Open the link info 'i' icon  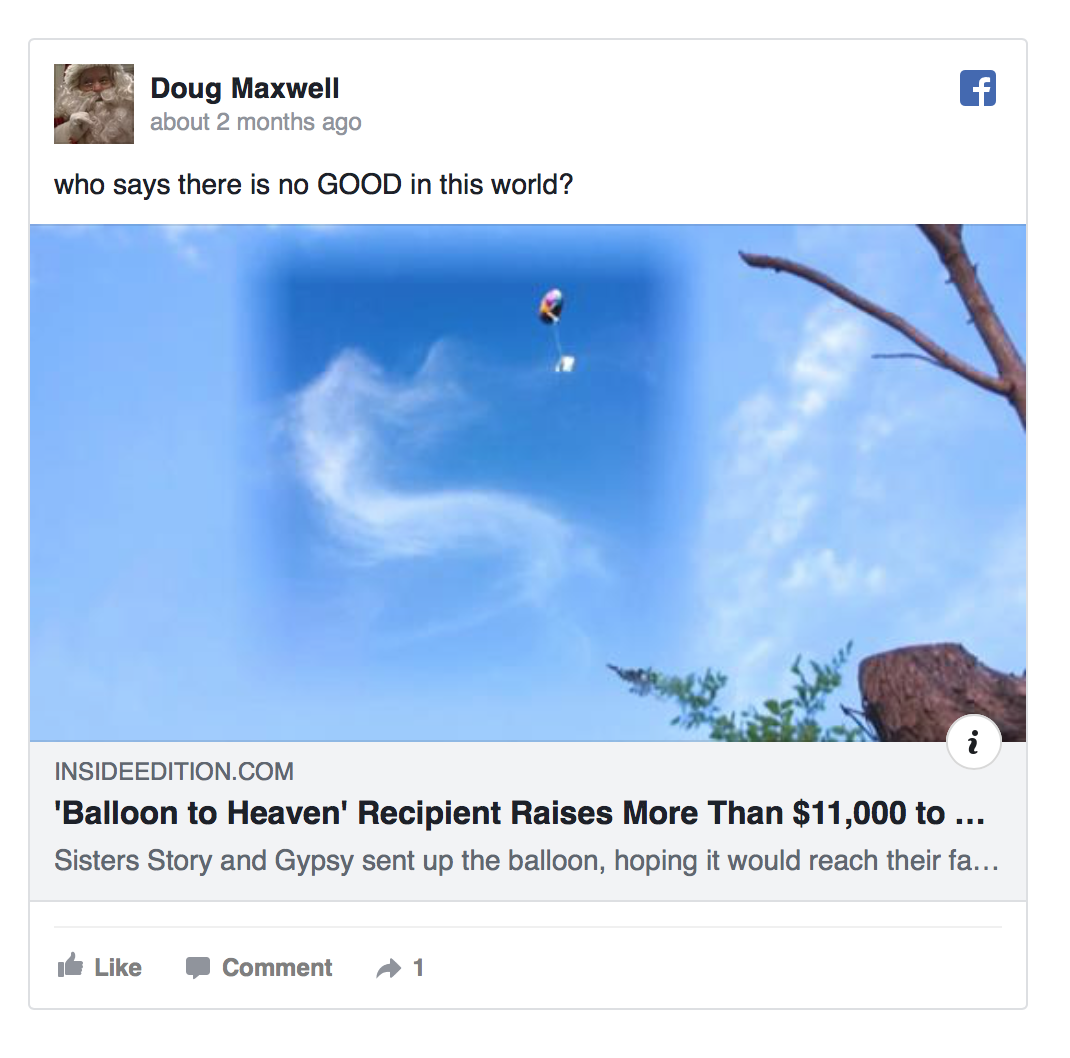click(x=973, y=741)
